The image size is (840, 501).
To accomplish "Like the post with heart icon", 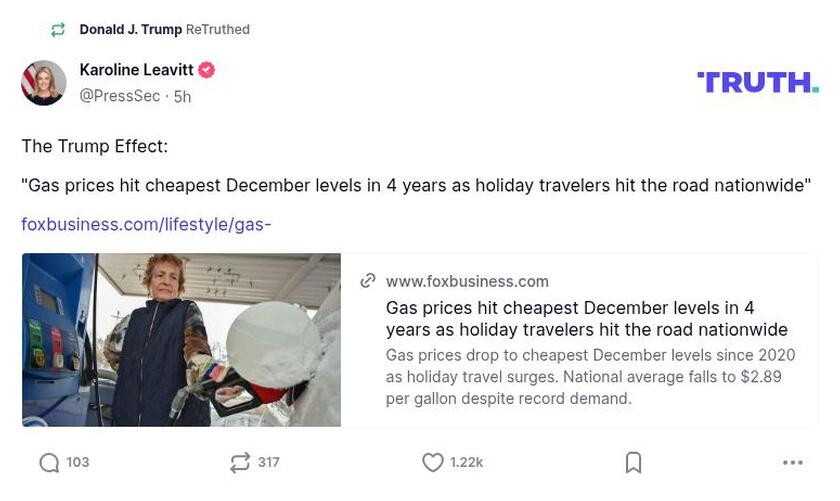I will [432, 462].
